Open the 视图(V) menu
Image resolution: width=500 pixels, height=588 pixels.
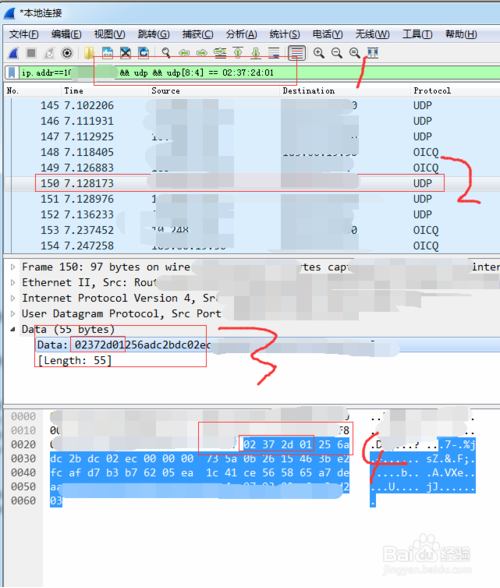tap(110, 34)
